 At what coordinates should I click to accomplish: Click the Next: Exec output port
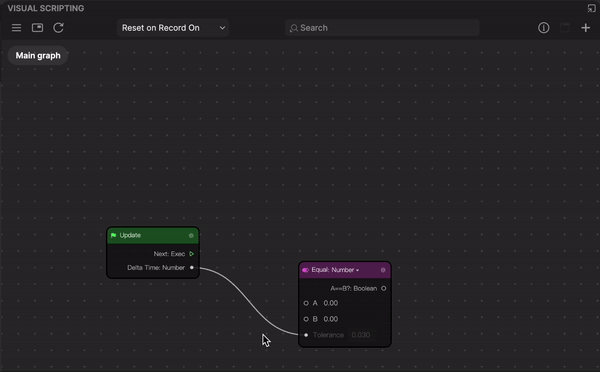(x=192, y=254)
